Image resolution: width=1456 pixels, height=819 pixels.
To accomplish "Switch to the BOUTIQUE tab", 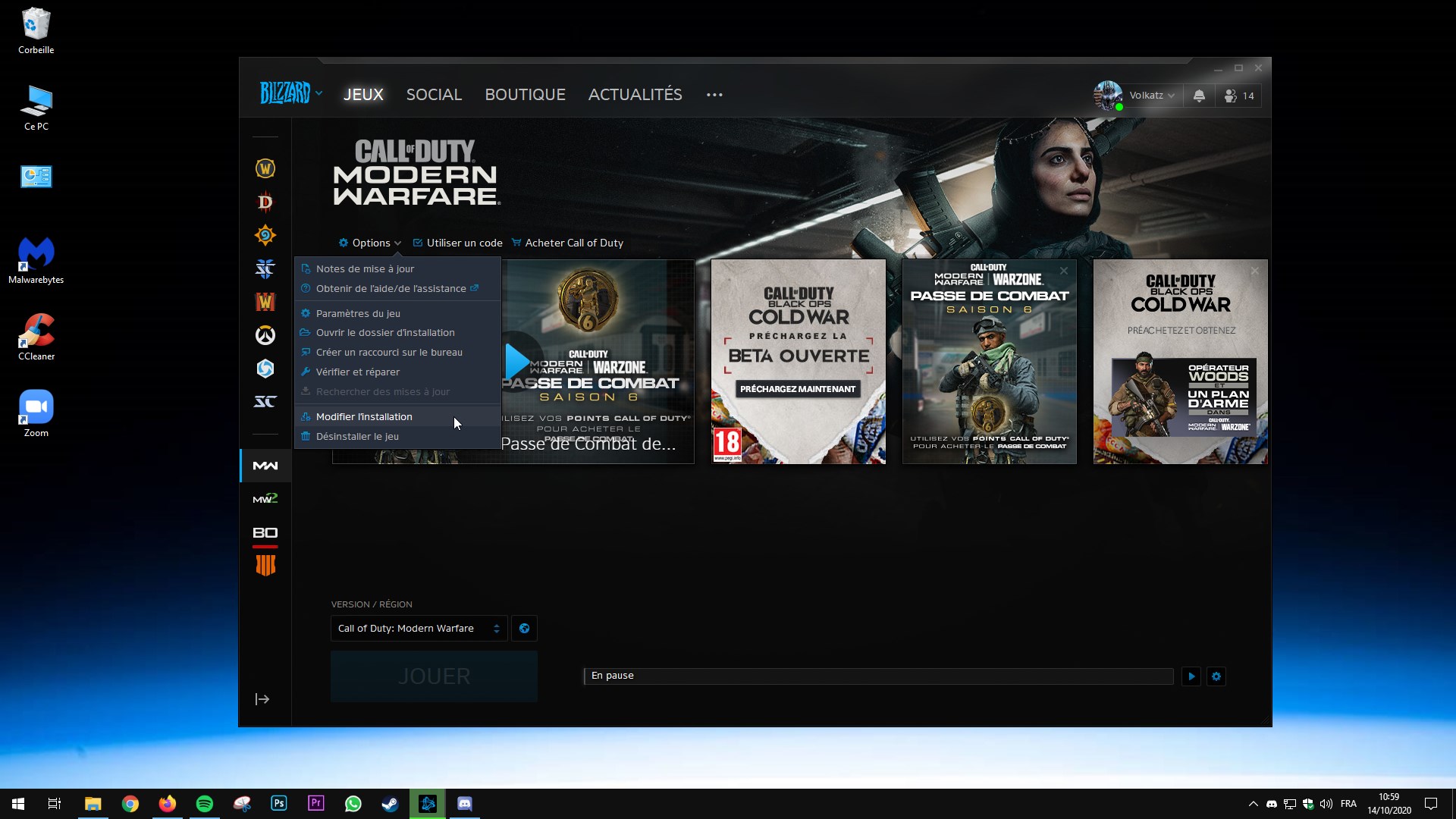I will tap(525, 95).
